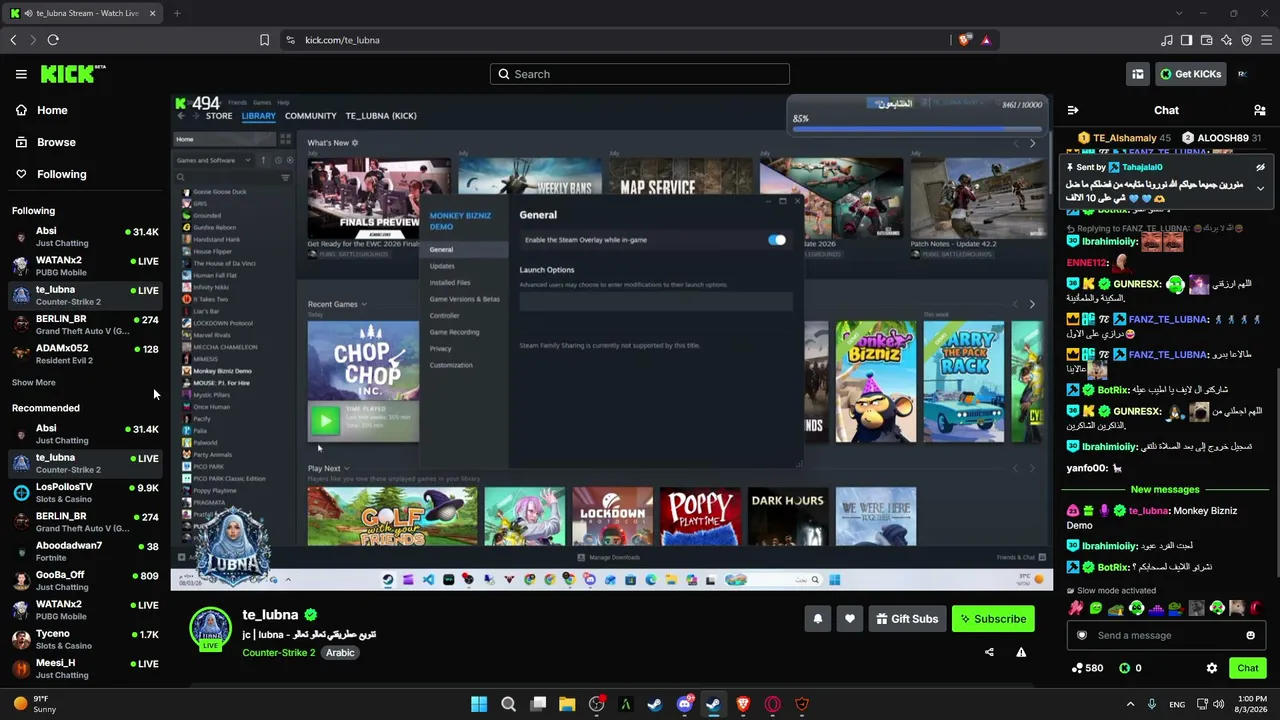Select Installed Files in Steam properties
Screen dimensions: 1280x720
pos(450,283)
